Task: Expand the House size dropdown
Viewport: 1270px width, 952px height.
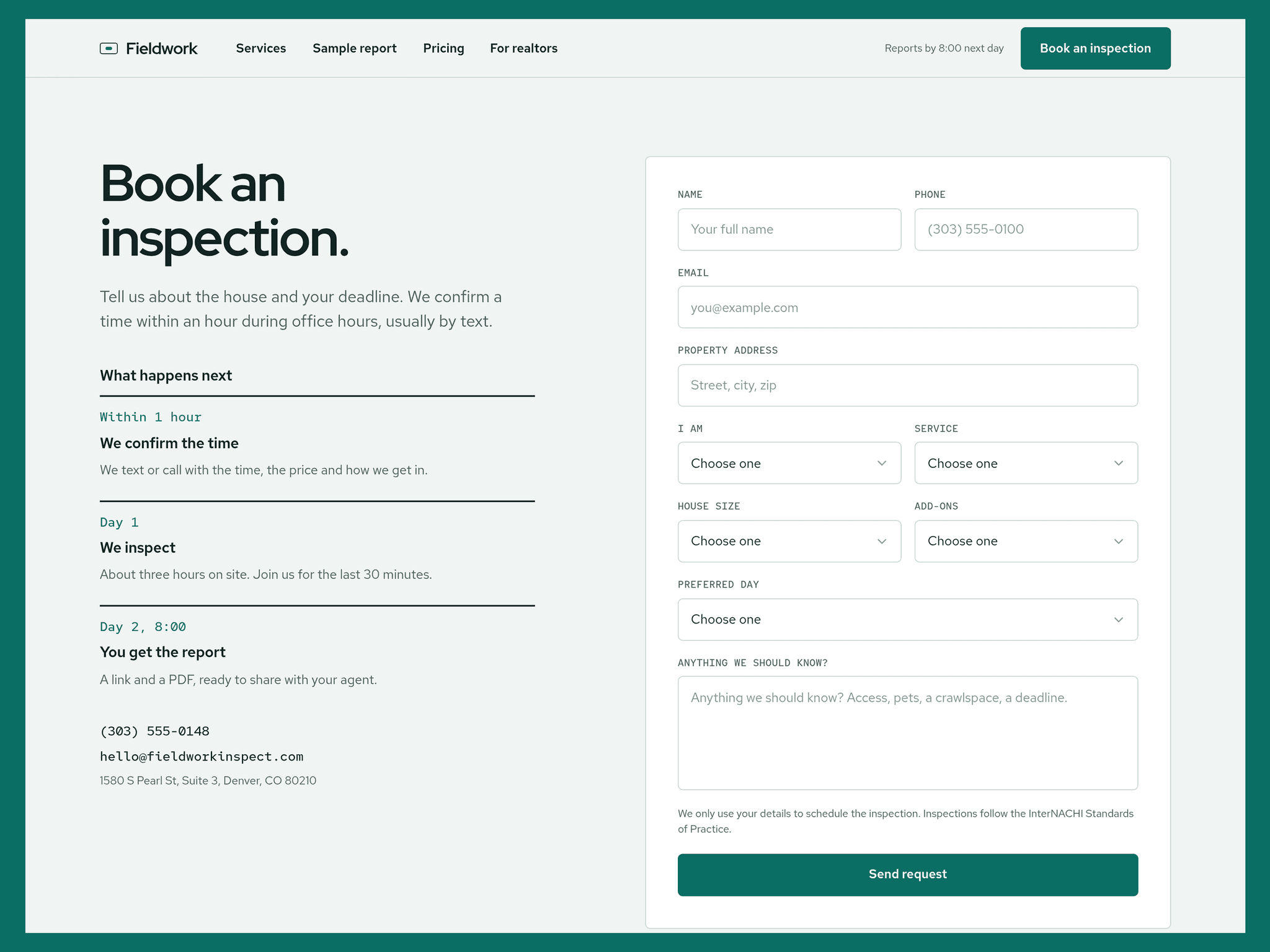Action: coord(789,541)
